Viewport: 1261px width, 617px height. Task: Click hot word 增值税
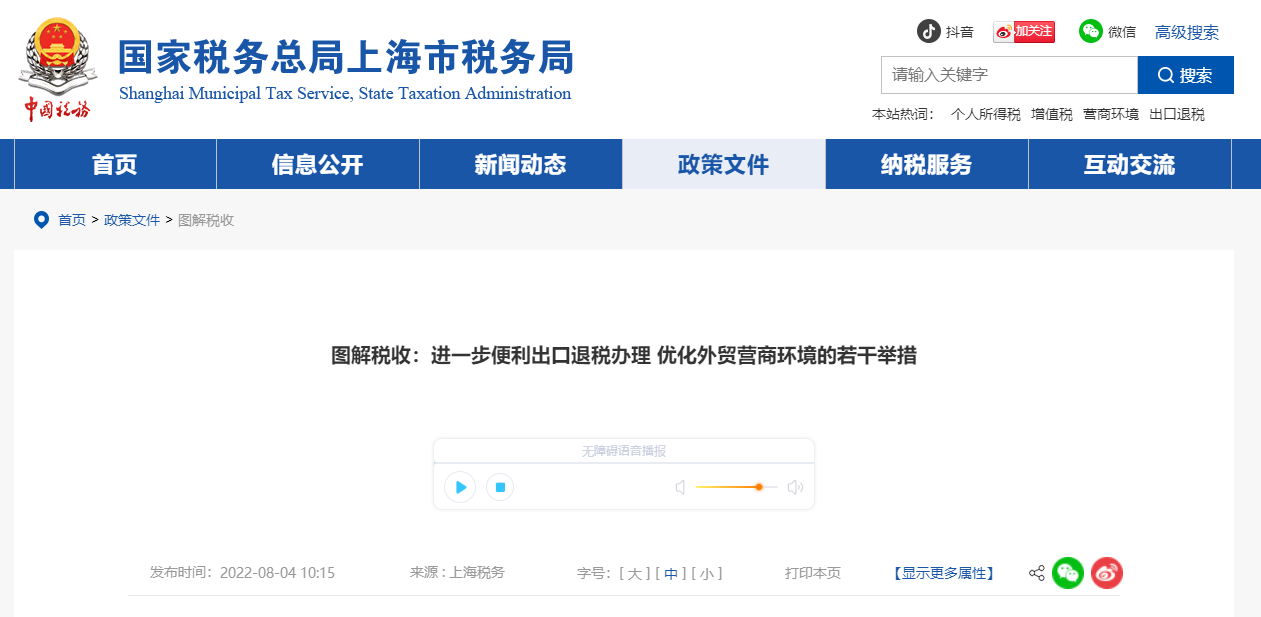coord(1052,114)
